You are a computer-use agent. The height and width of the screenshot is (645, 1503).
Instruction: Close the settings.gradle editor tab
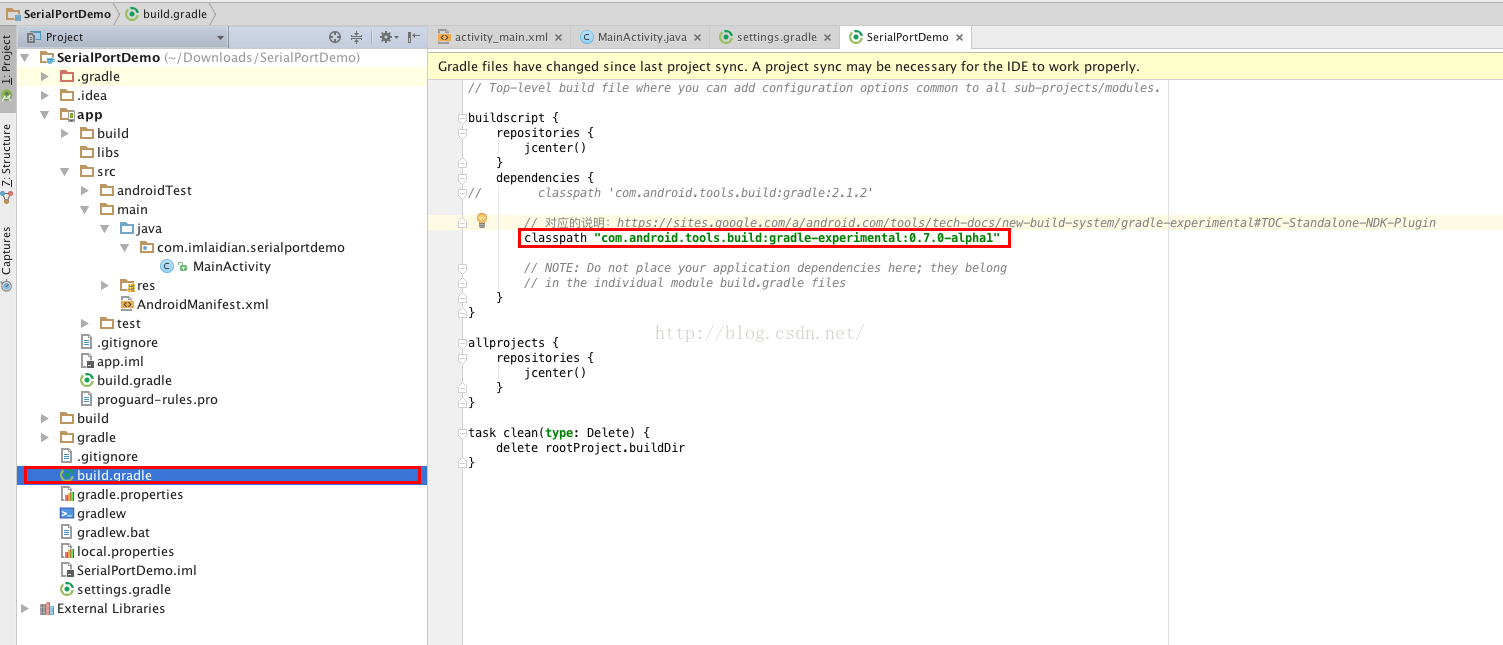pyautogui.click(x=827, y=37)
